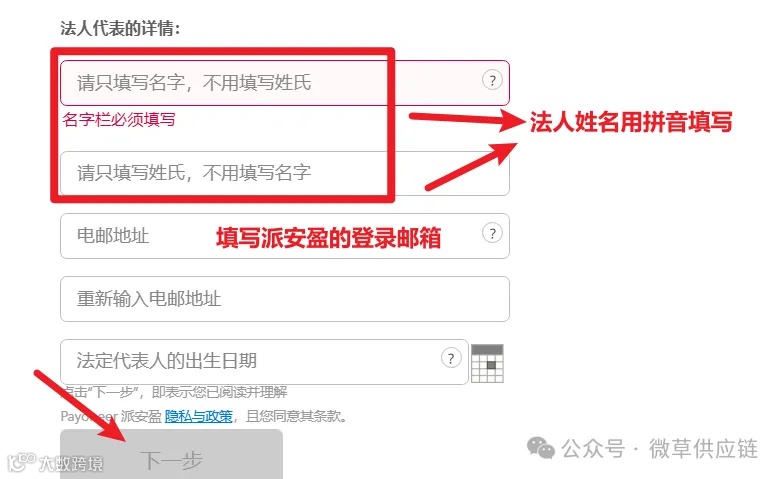Viewport: 782px width, 479px height.
Task: Click red note 填写派安盈的登录邮箱
Action: (329, 238)
